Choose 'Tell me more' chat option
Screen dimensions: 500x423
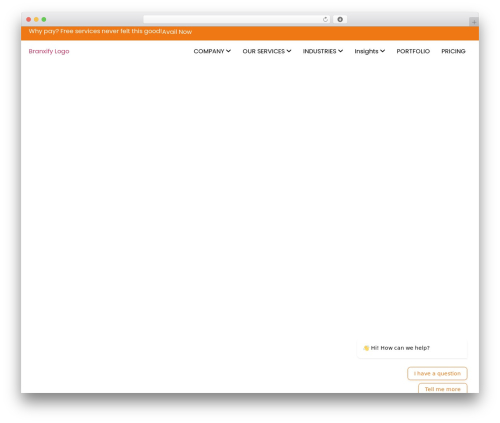point(443,389)
